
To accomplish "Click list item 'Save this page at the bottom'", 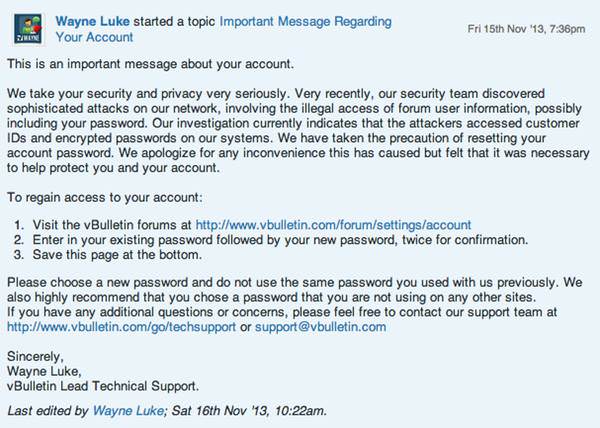I will (117, 255).
